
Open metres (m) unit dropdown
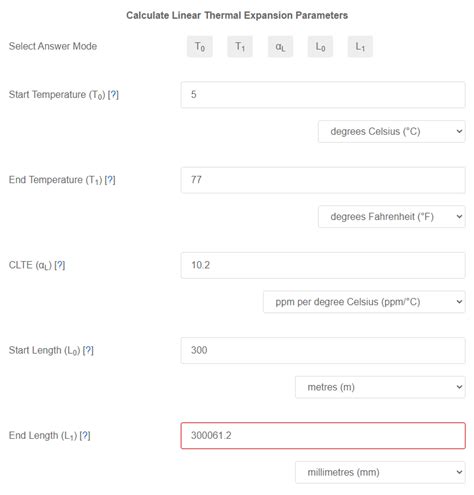click(x=380, y=387)
